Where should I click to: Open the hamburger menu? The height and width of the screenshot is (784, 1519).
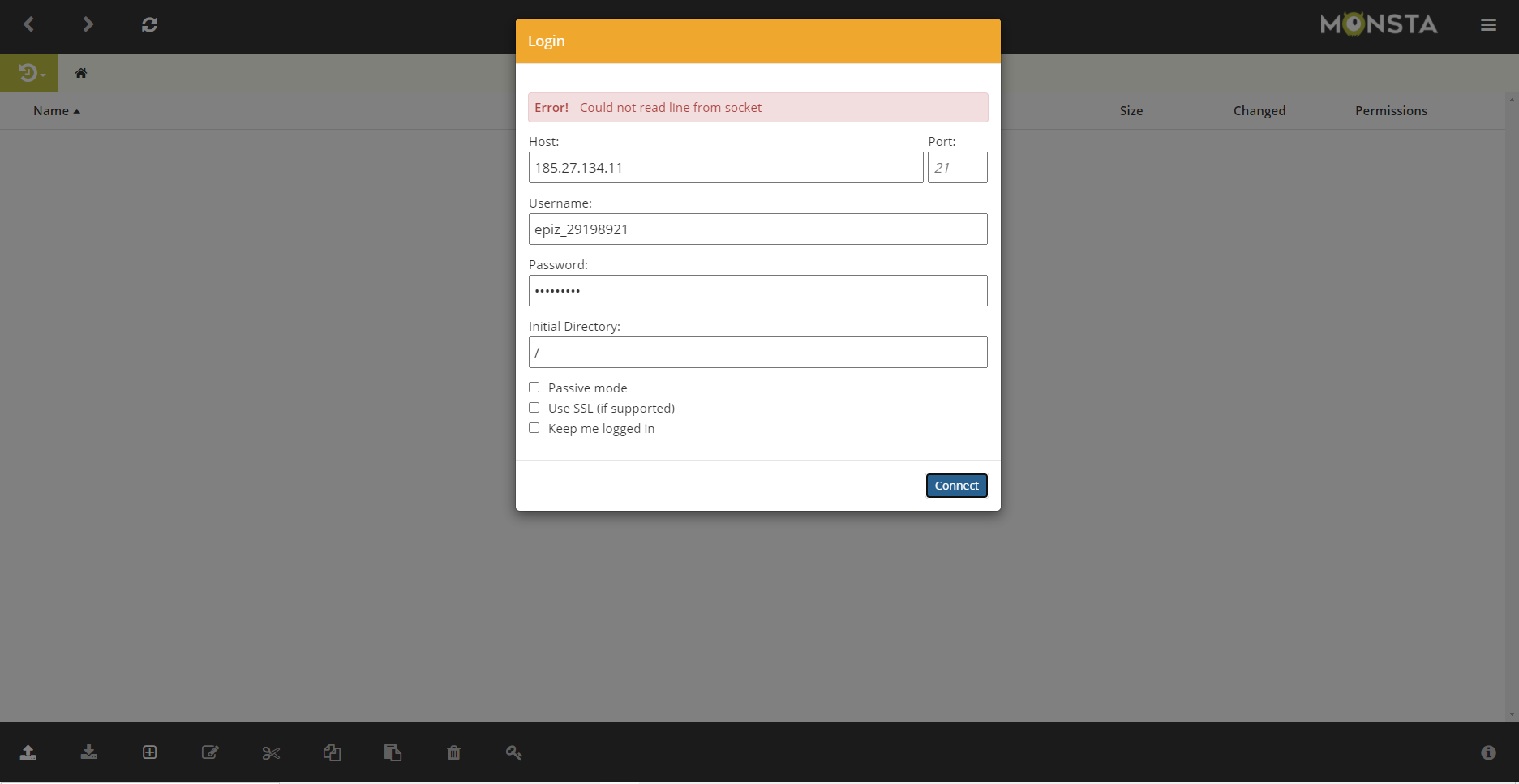(x=1488, y=25)
